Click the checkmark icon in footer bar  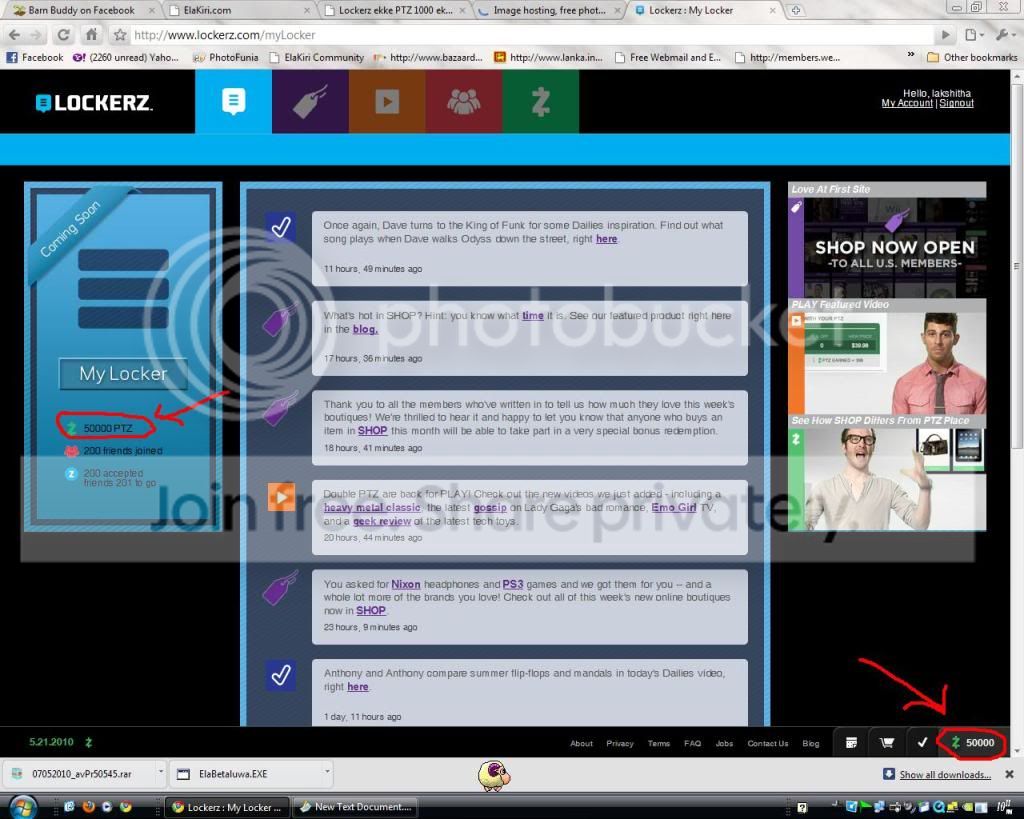[x=921, y=743]
